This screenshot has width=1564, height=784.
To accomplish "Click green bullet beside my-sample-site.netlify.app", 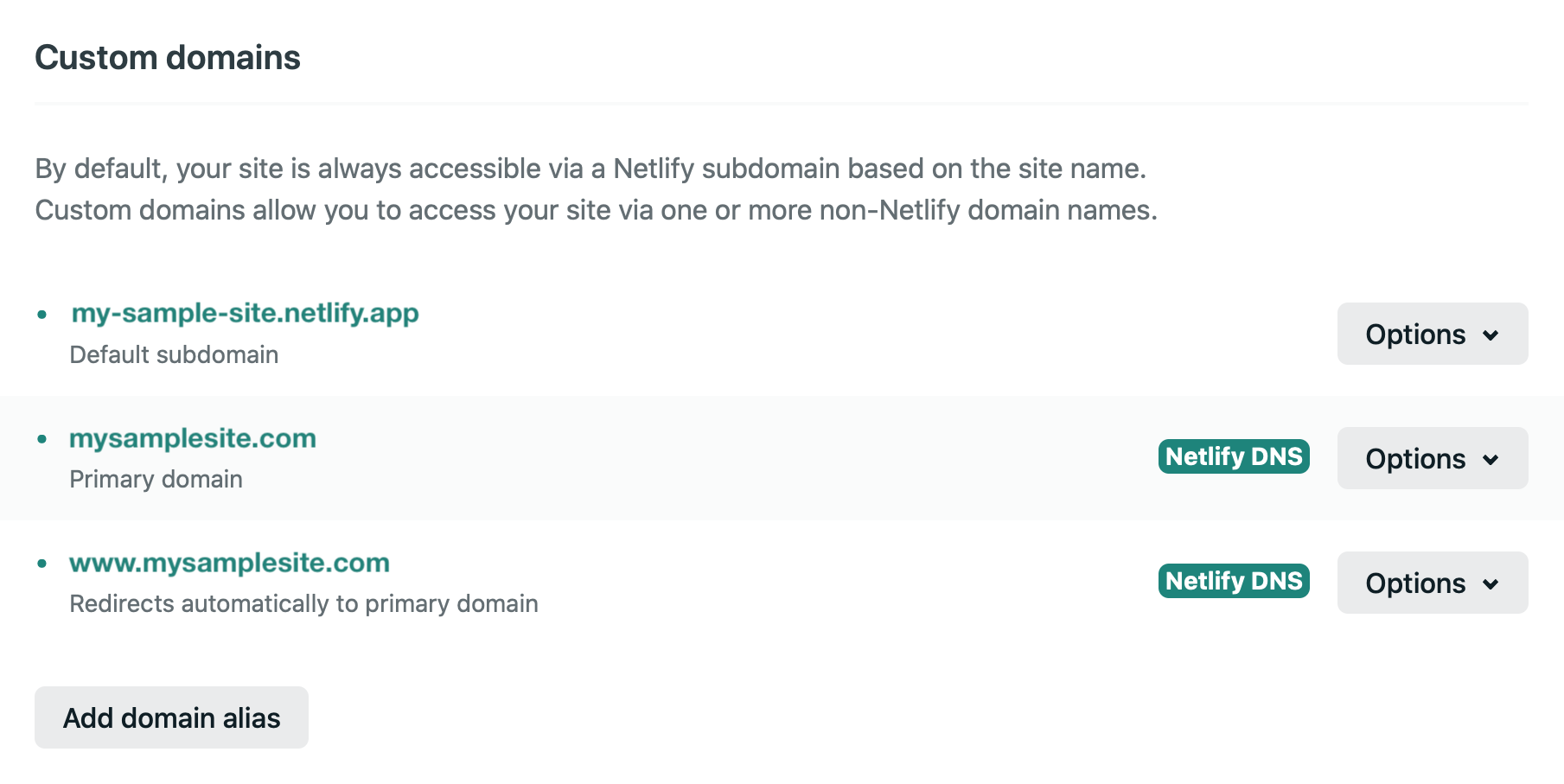I will (x=41, y=315).
